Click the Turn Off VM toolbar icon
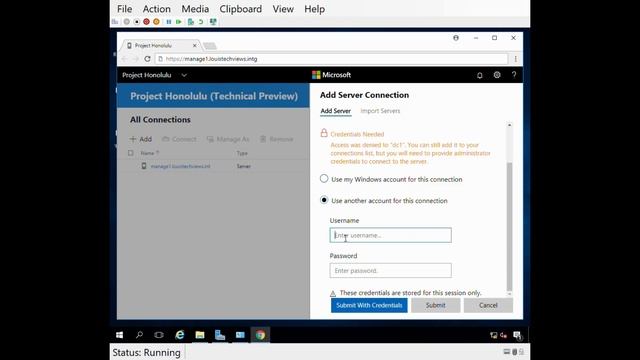The height and width of the screenshot is (360, 640). point(137,22)
